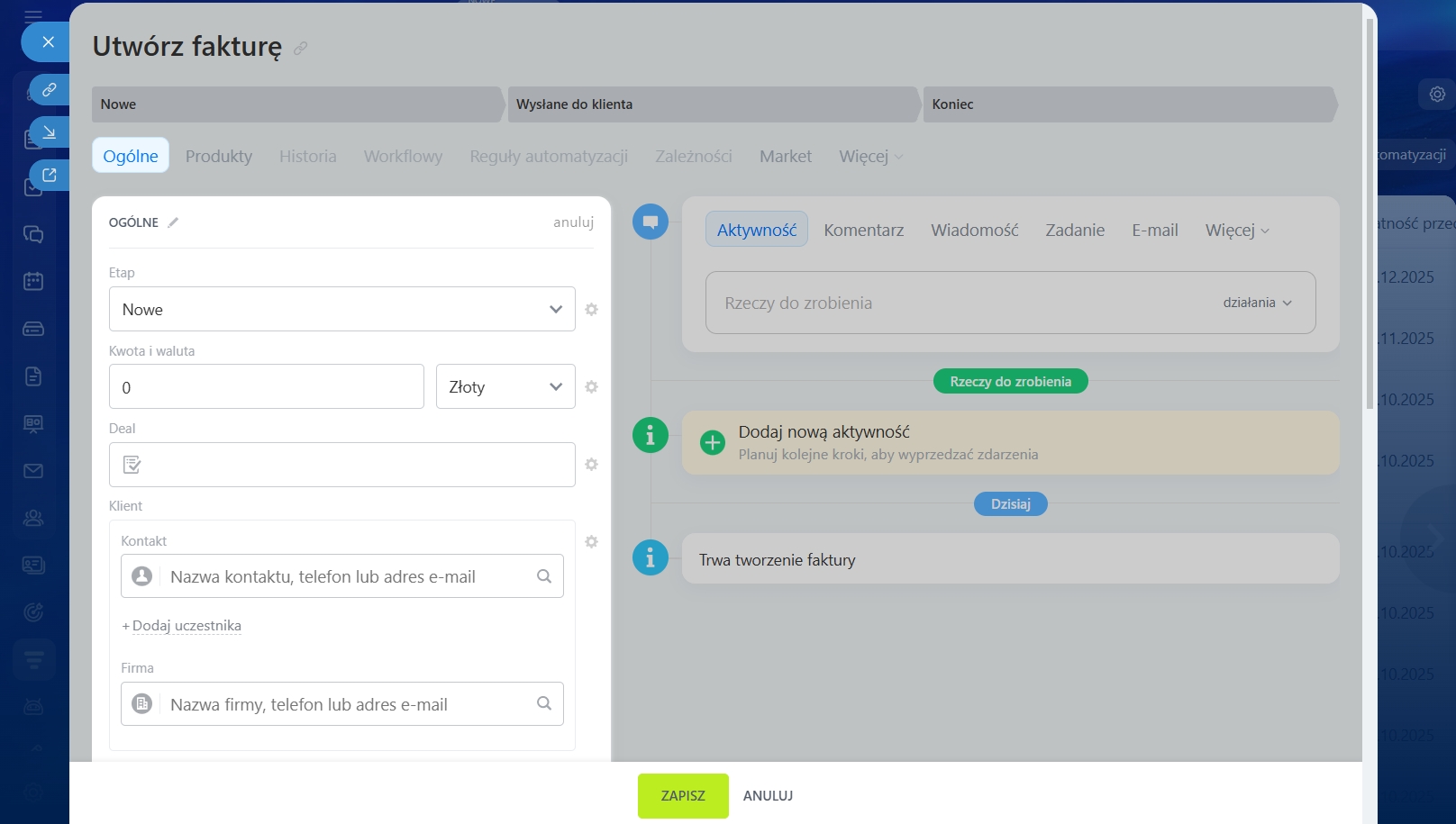Screen dimensions: 1456x824
Task: Click the Kwota amount input field
Action: (x=266, y=387)
